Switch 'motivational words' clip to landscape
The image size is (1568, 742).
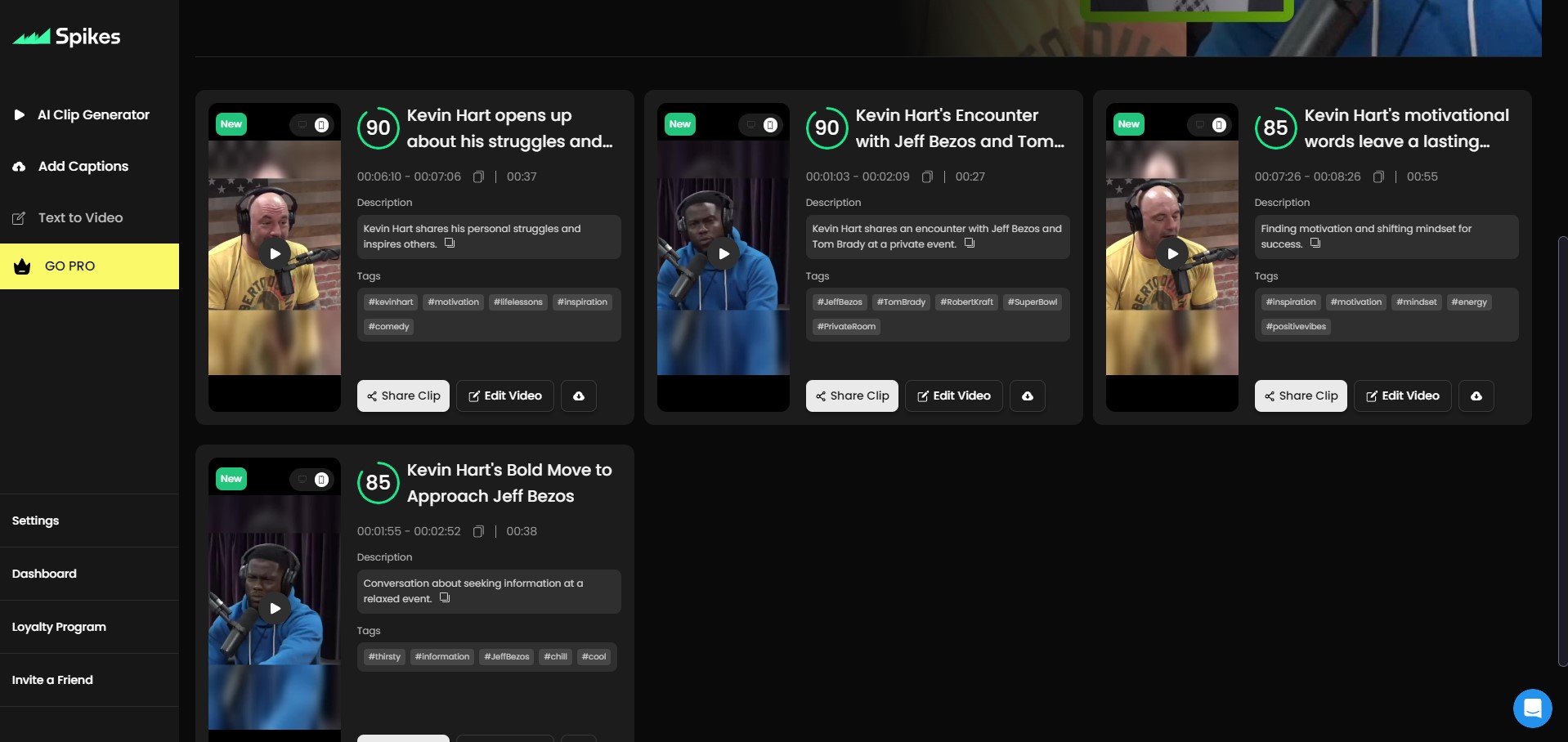(x=1200, y=125)
